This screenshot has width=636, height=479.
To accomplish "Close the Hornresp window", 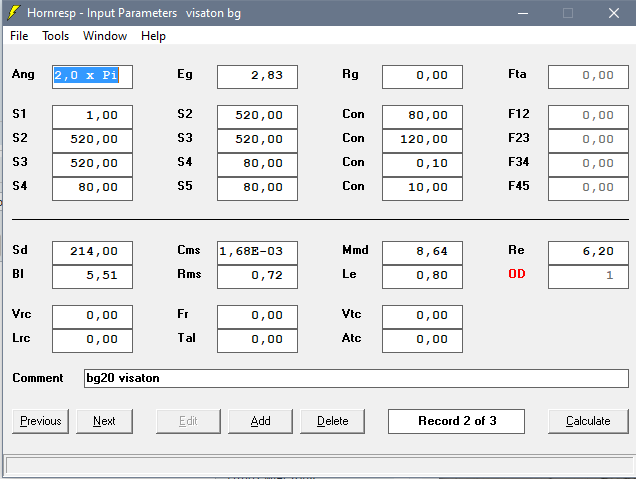I will pos(614,13).
